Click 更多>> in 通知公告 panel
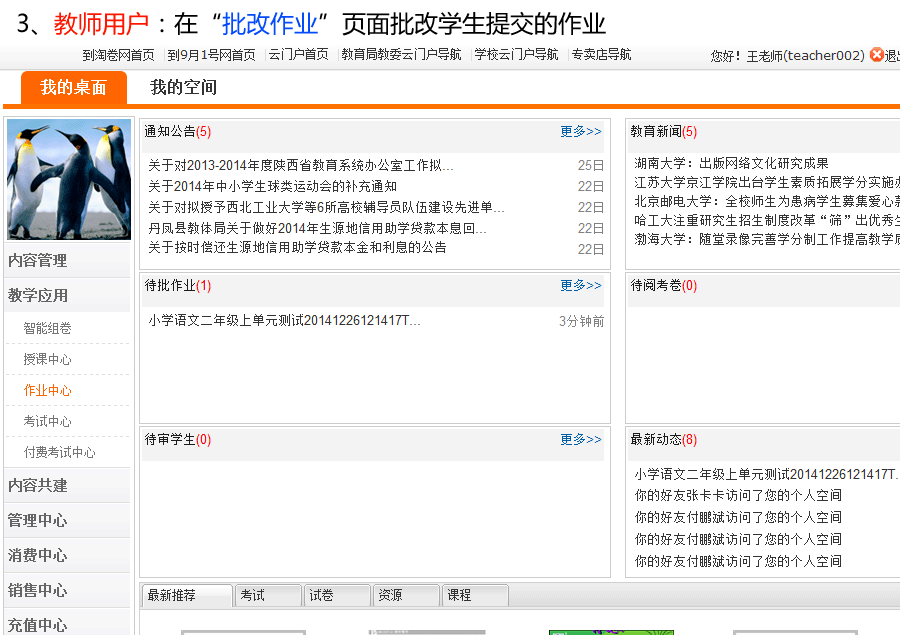Viewport: 900px width, 635px height. tap(581, 132)
